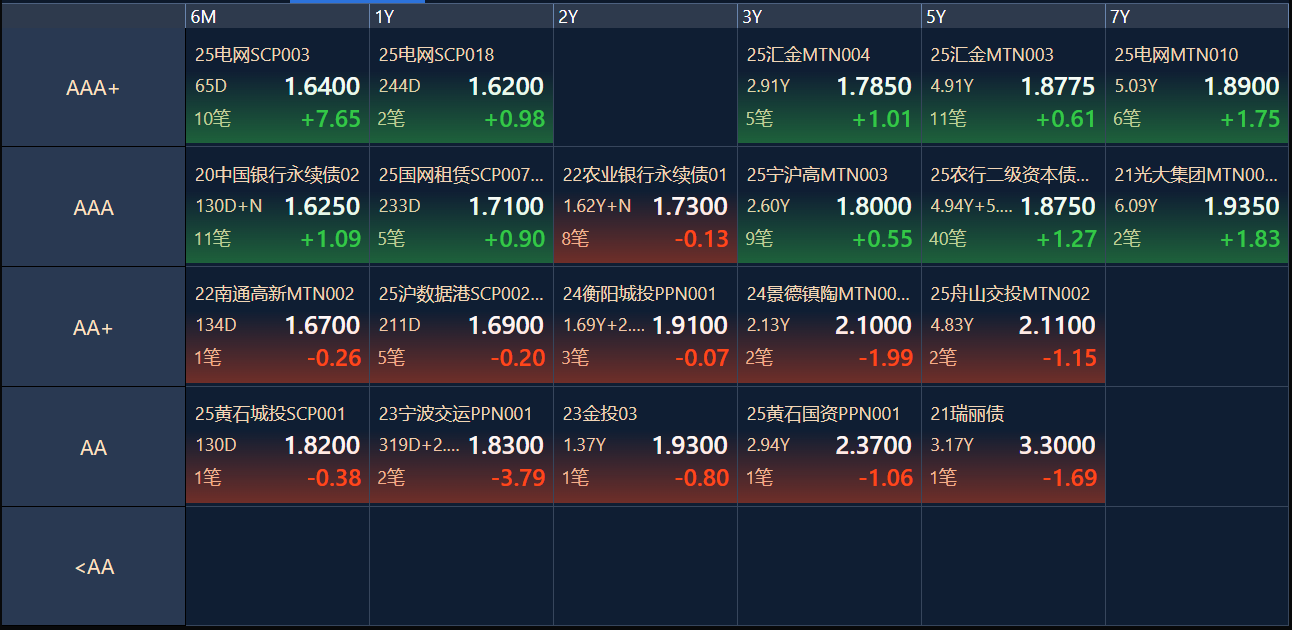Image resolution: width=1292 pixels, height=630 pixels.
Task: Open bond 25电网SCP018
Action: point(436,55)
